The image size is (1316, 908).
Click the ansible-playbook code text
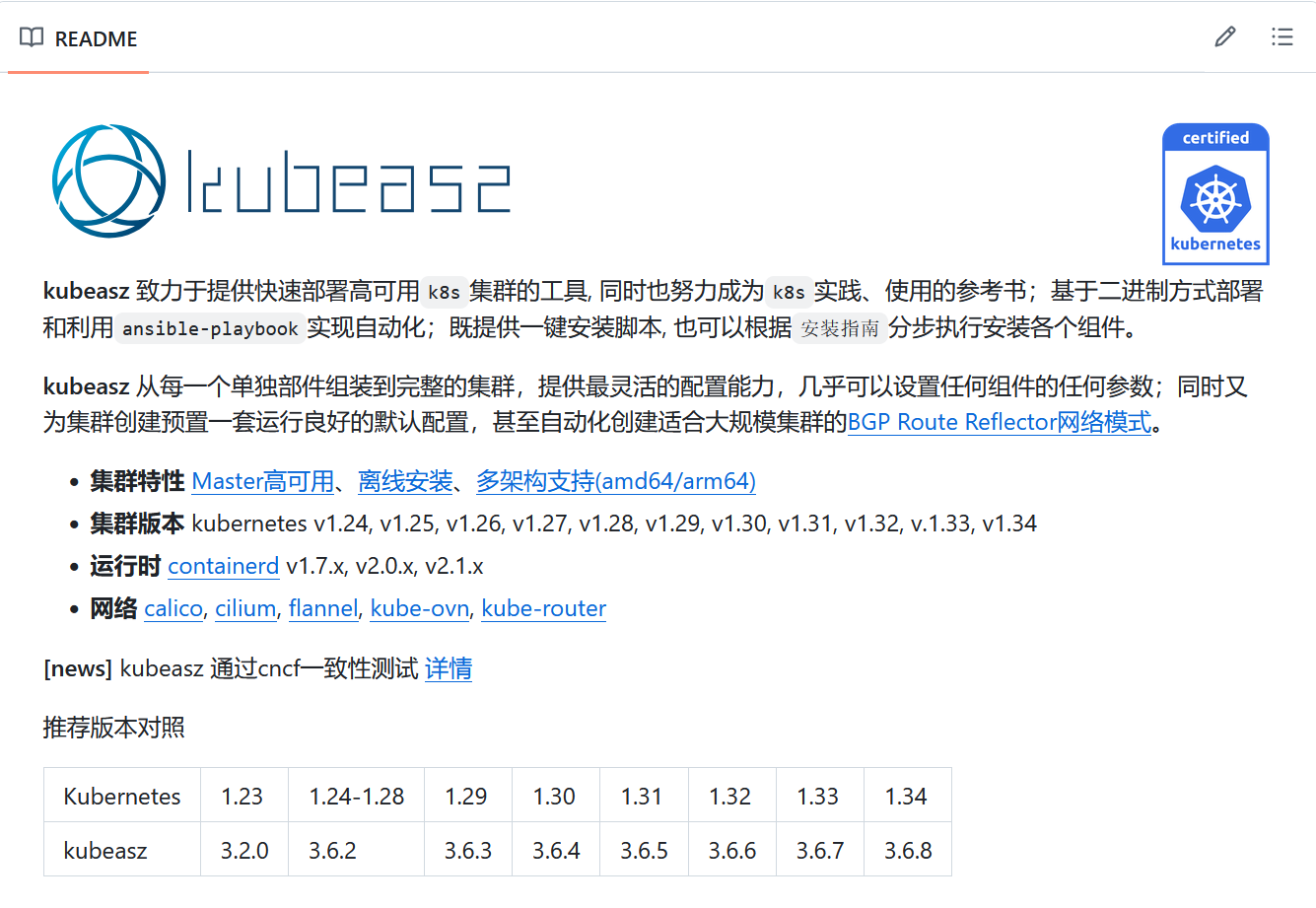210,328
